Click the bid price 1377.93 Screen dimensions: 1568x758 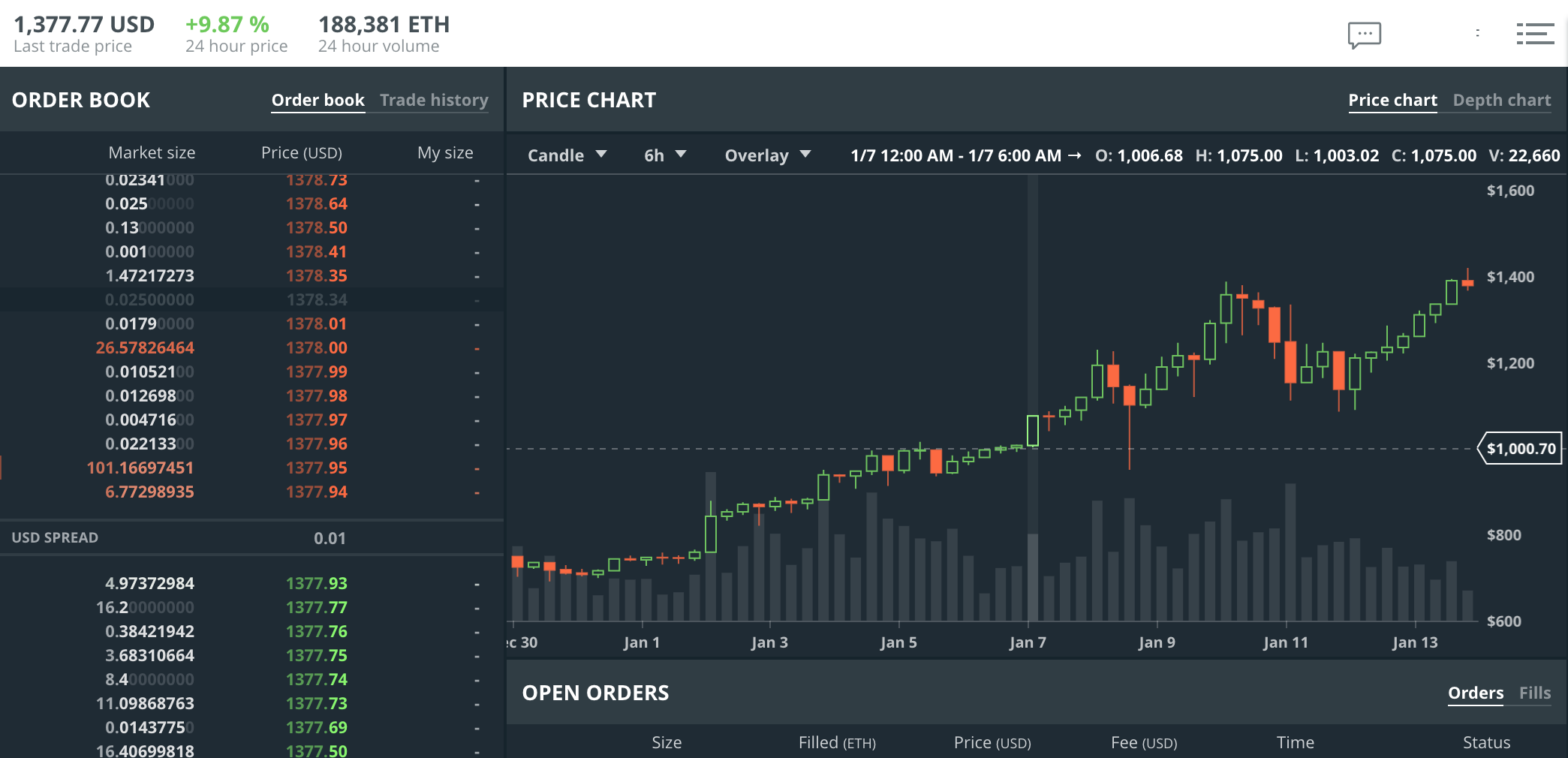317,583
